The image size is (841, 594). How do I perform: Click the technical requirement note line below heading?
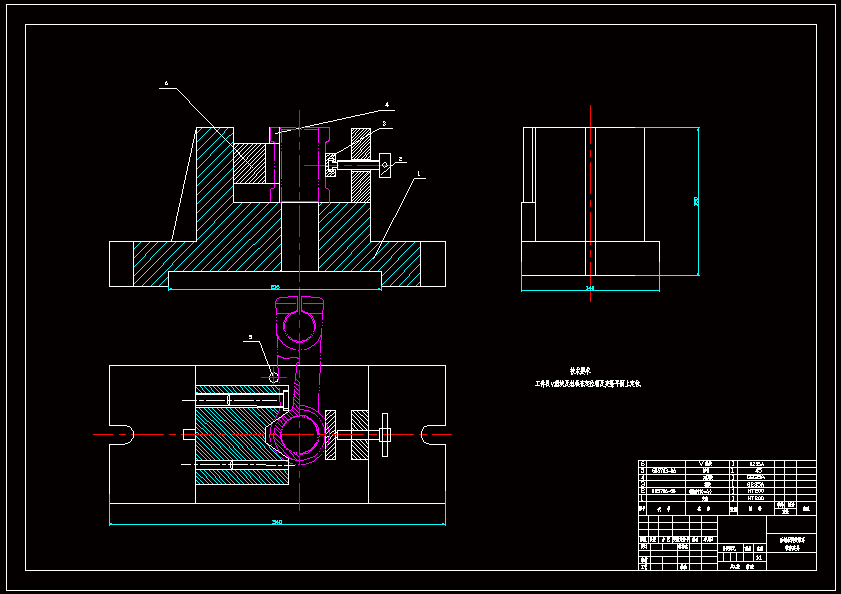coord(588,384)
